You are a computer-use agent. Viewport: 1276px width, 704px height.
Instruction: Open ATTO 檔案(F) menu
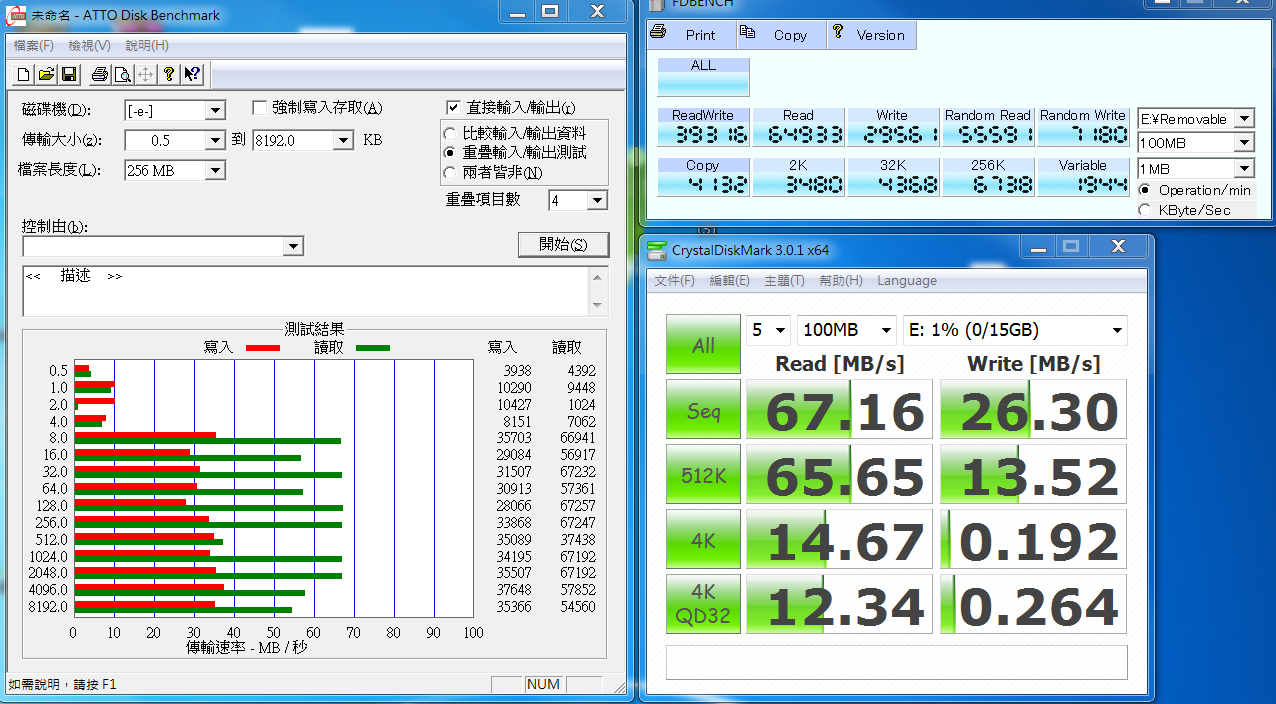click(x=34, y=45)
